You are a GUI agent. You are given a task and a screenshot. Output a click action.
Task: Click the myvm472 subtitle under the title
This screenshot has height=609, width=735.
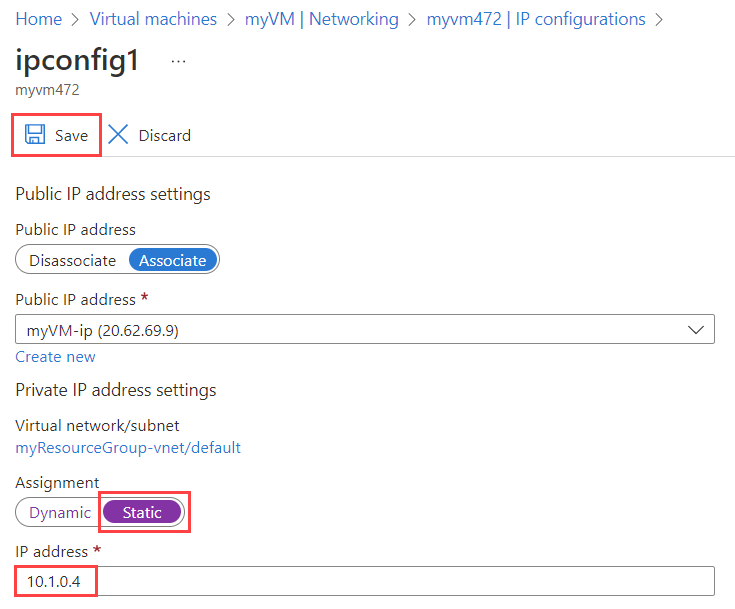[x=47, y=90]
